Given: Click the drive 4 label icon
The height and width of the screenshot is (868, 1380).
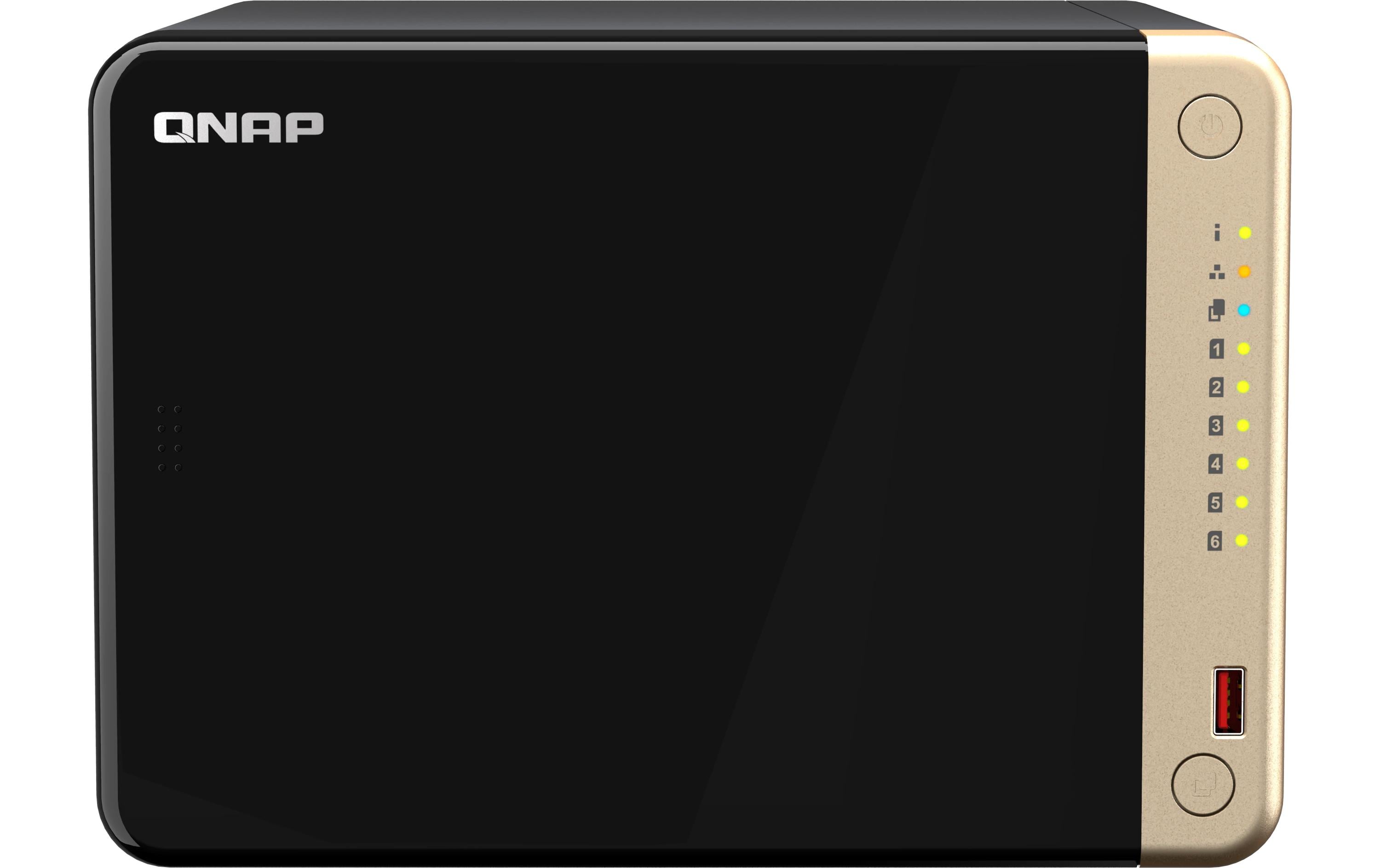Looking at the screenshot, I should pyautogui.click(x=1215, y=464).
